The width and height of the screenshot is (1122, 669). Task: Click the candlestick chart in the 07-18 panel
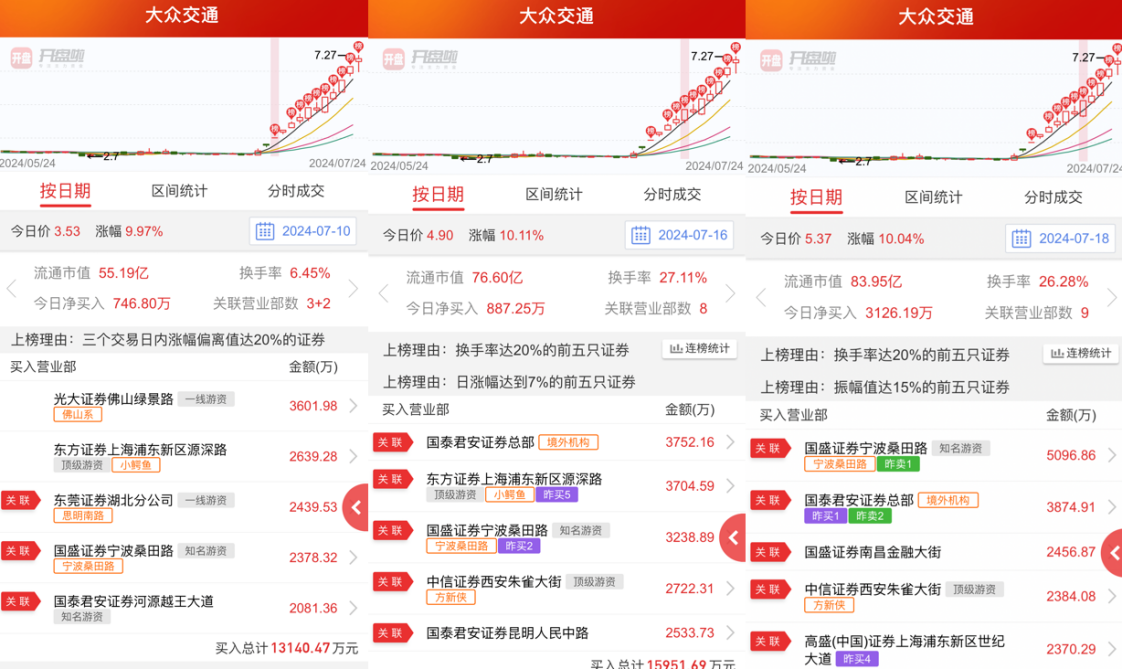click(x=934, y=107)
